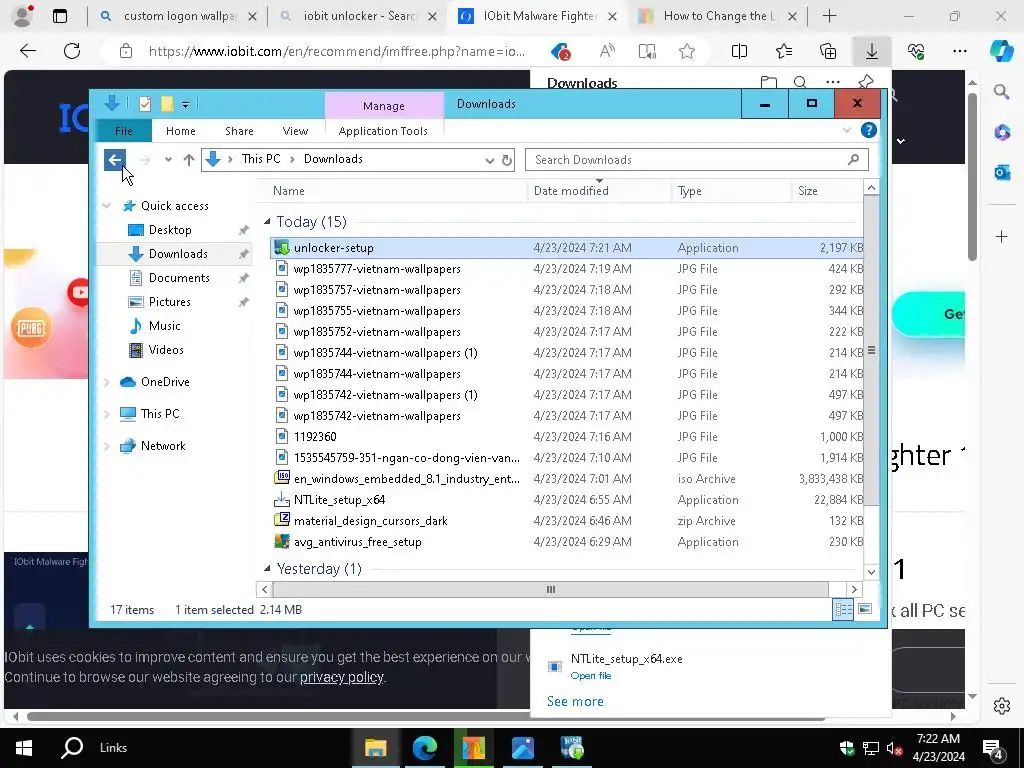This screenshot has width=1024, height=768.
Task: Collapse the Yesterday (1) group
Action: click(x=266, y=568)
